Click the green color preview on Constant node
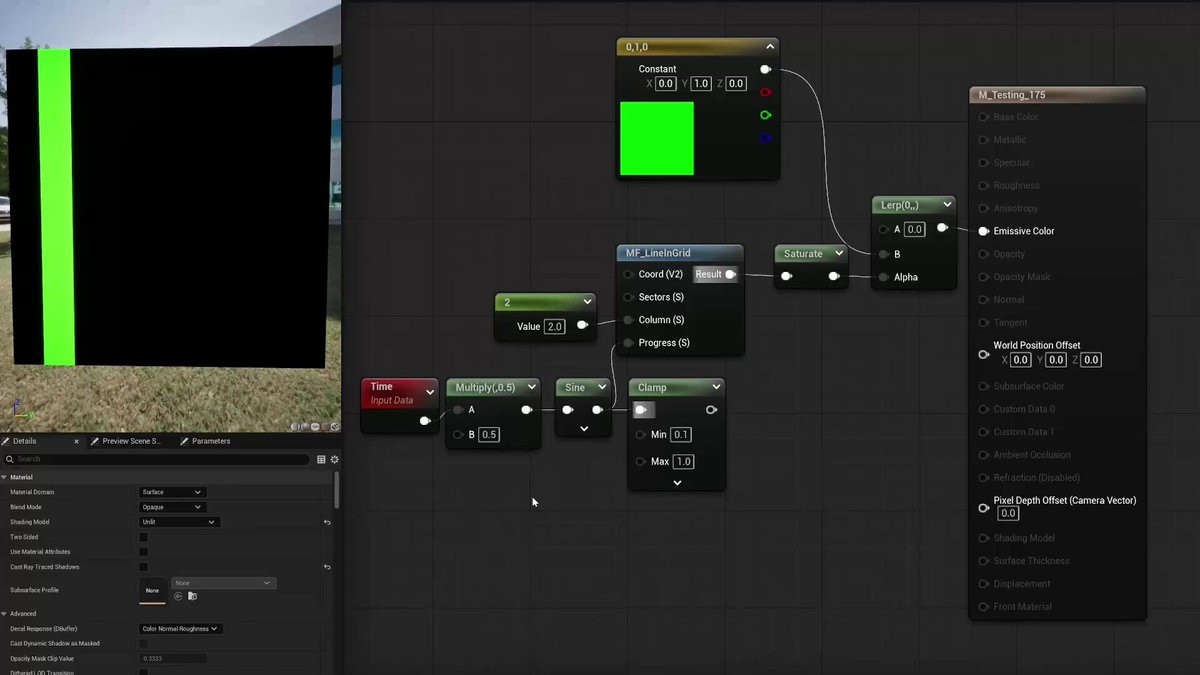This screenshot has width=1200, height=675. [x=657, y=138]
